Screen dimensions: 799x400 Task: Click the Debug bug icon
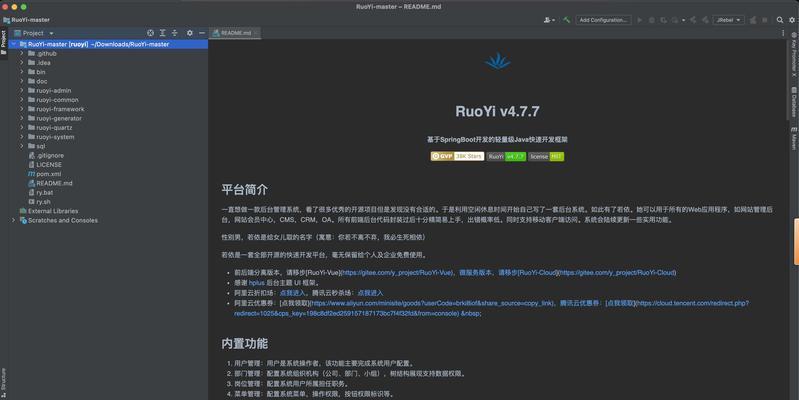coord(652,20)
